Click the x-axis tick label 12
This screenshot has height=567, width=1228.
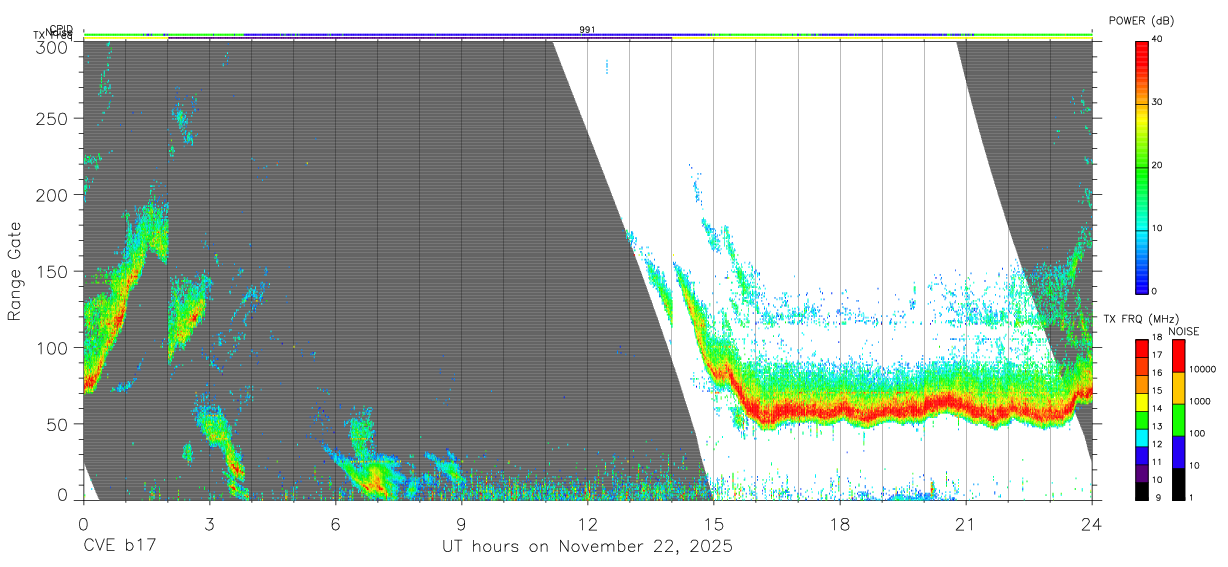[x=587, y=523]
